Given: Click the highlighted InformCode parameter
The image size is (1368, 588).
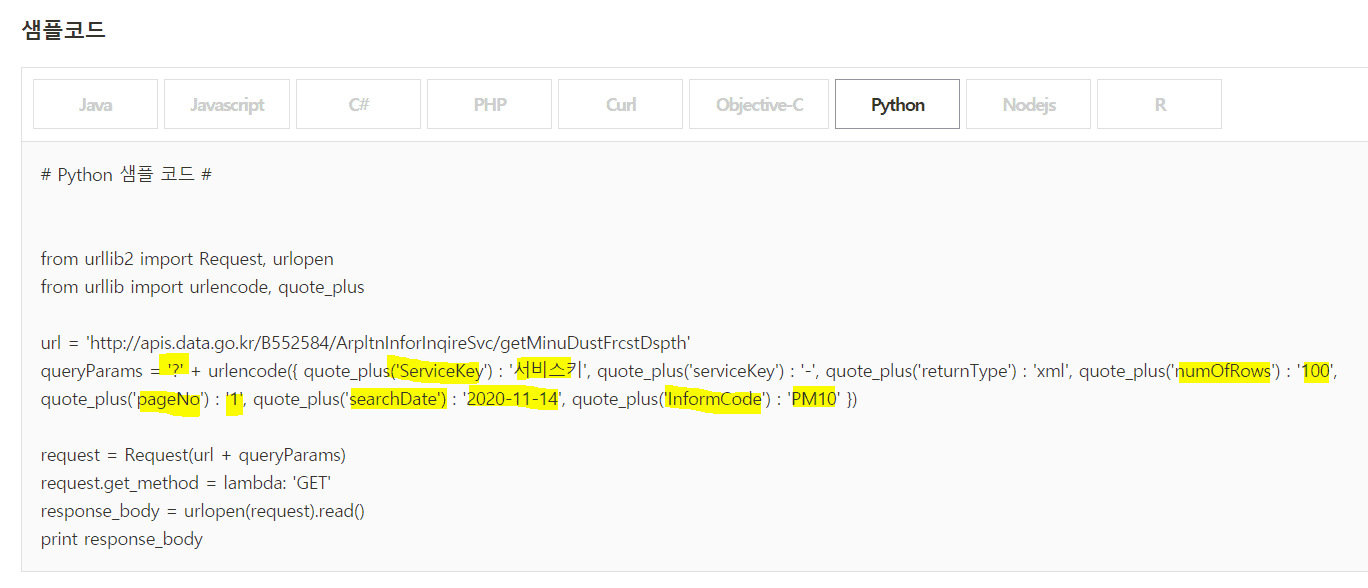Looking at the screenshot, I should pos(713,399).
